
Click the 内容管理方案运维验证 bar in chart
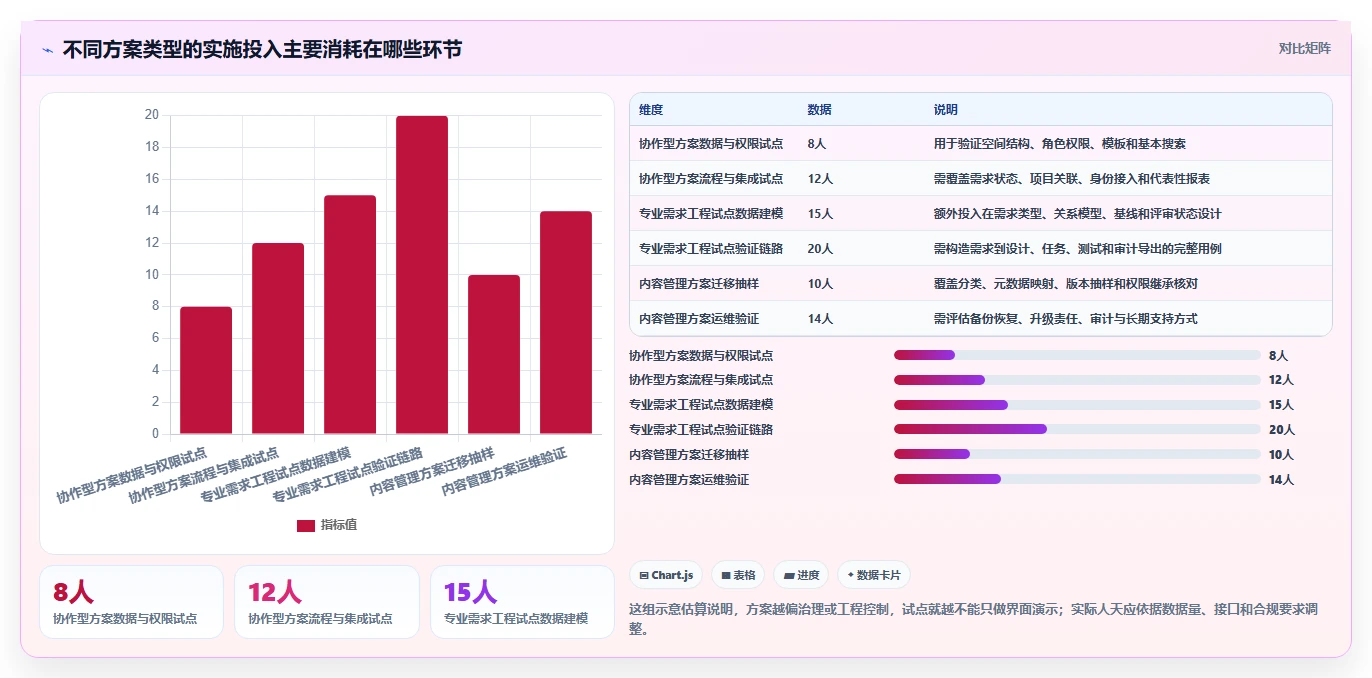[566, 322]
